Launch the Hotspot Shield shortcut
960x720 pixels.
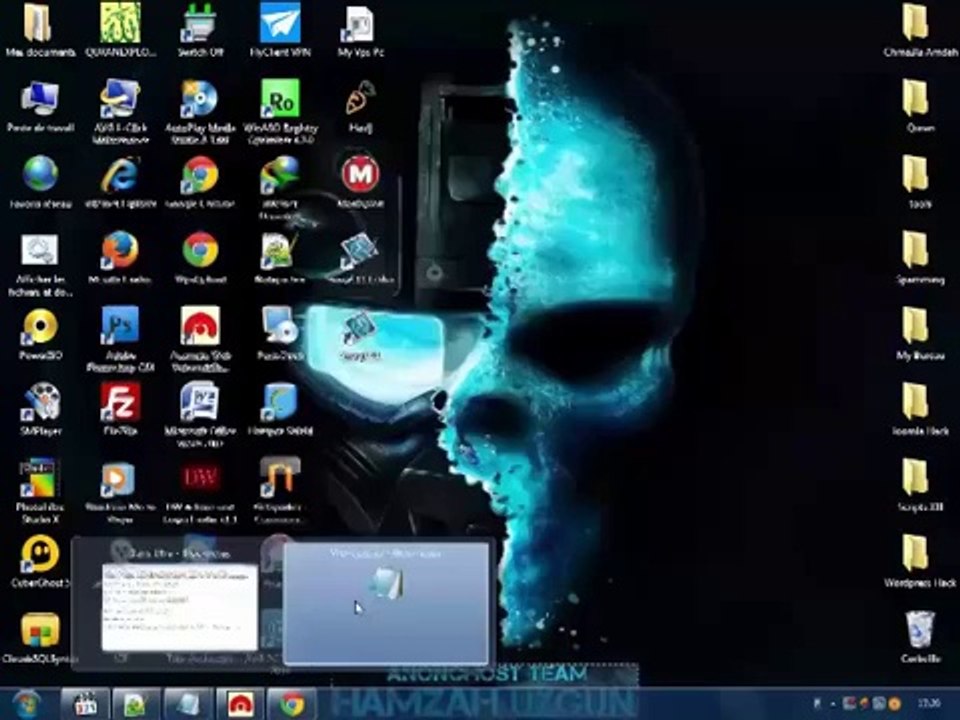280,402
